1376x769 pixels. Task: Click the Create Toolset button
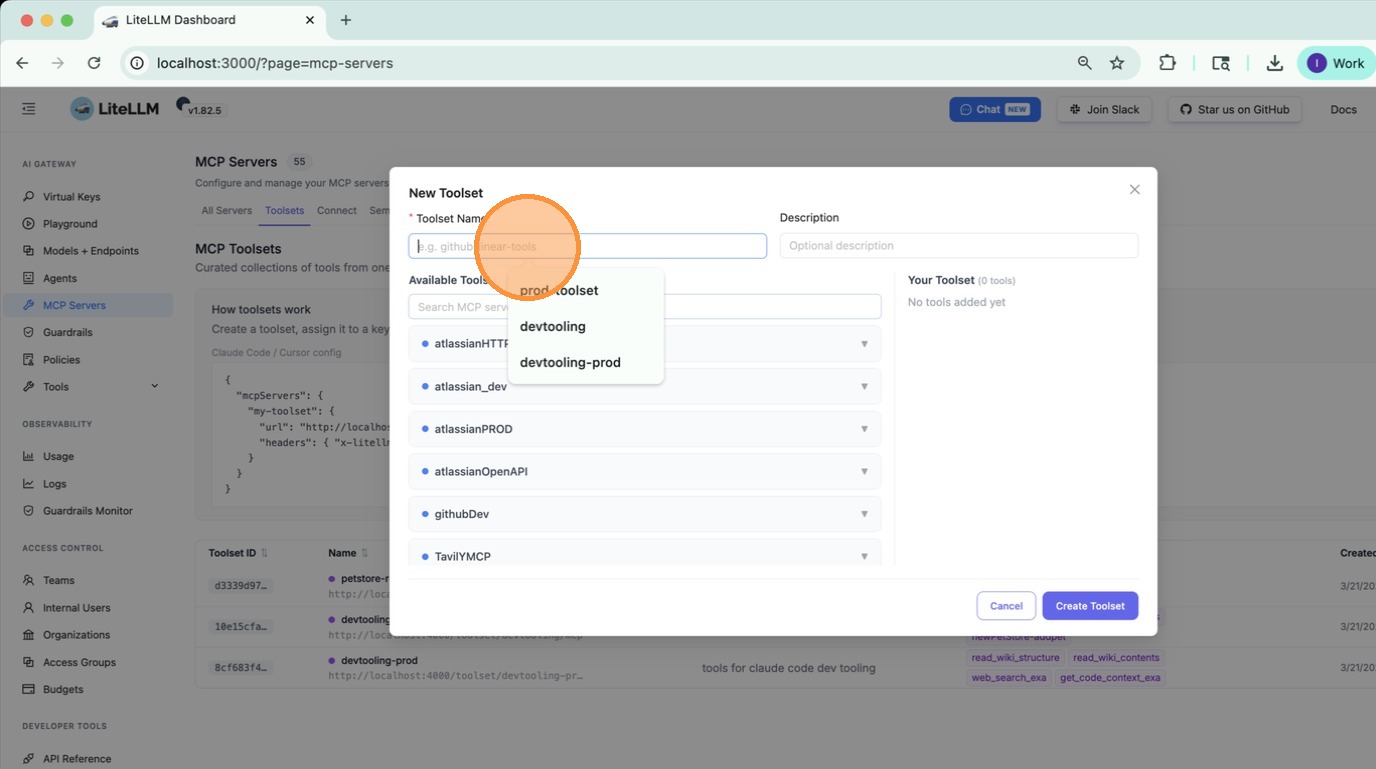tap(1090, 606)
